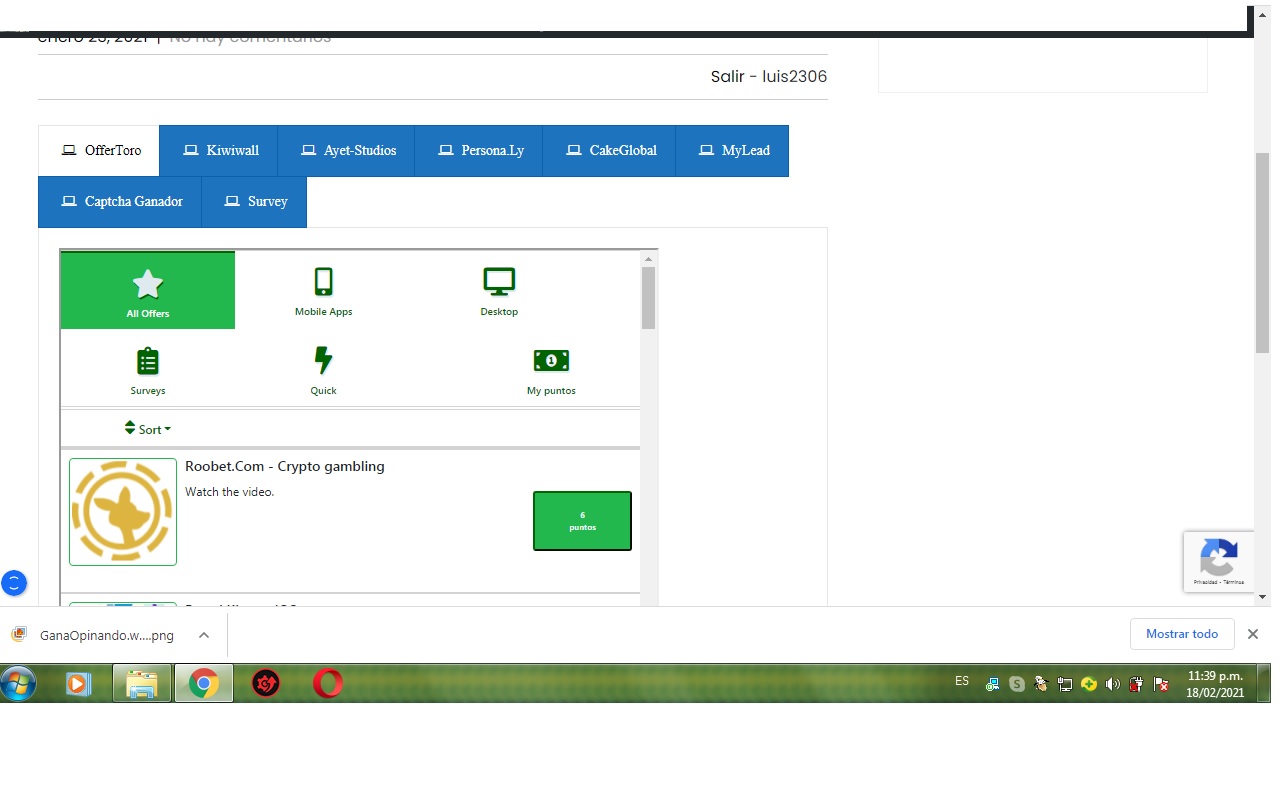The height and width of the screenshot is (800, 1280).
Task: Open Windows Explorer from the taskbar
Action: [x=142, y=684]
